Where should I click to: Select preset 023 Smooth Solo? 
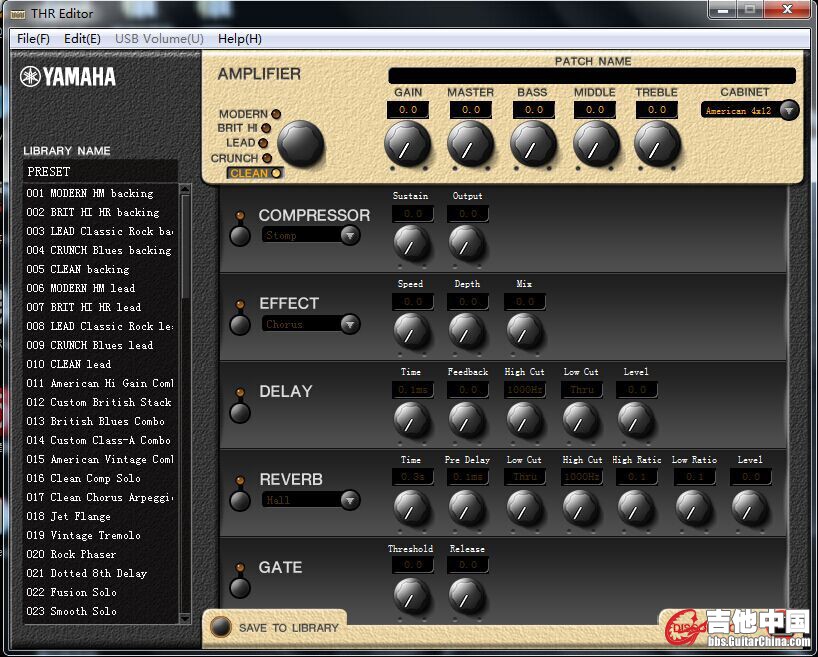coord(100,611)
